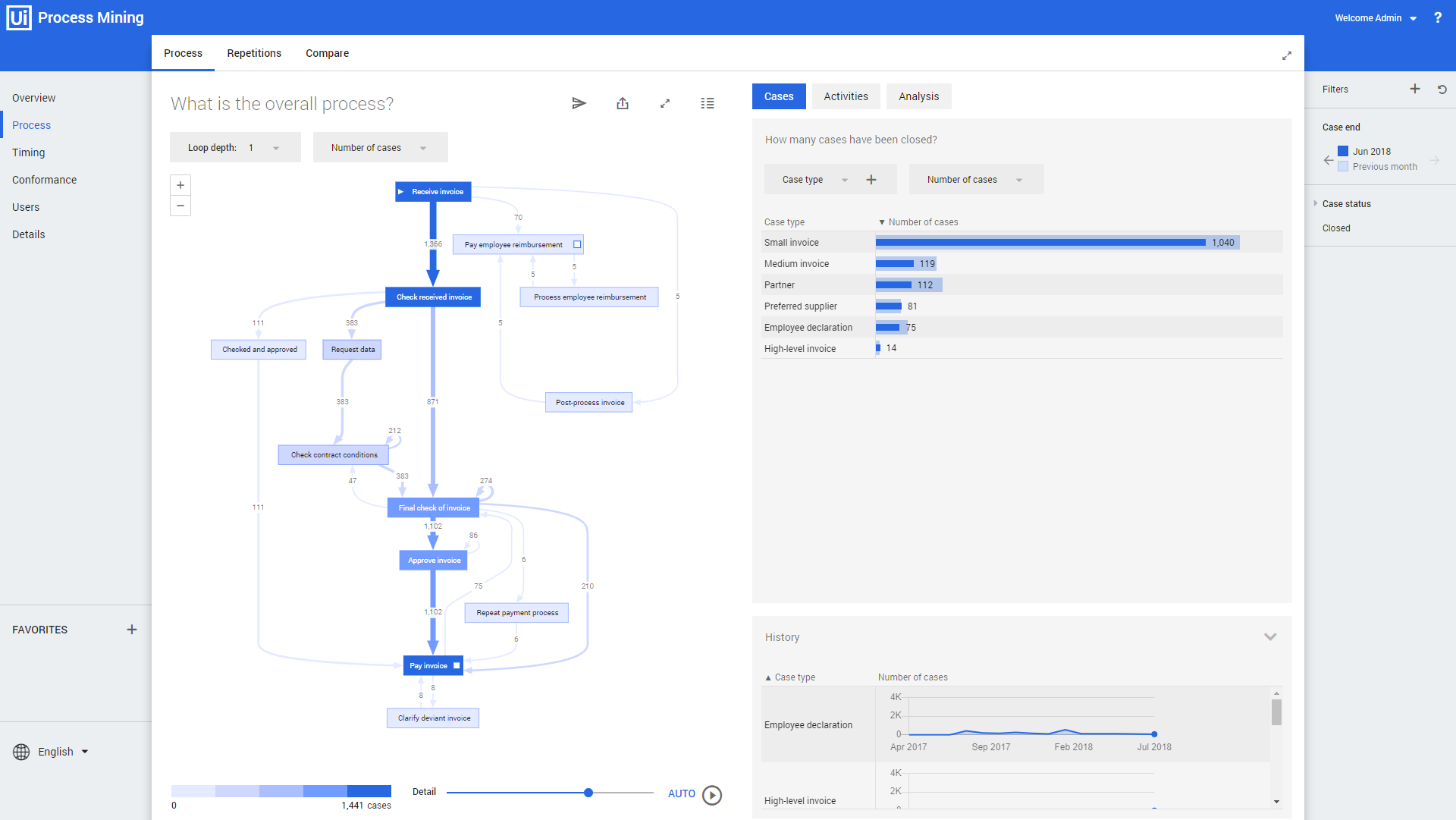1456x820 pixels.
Task: Expand the History section chevron
Action: tap(1271, 636)
